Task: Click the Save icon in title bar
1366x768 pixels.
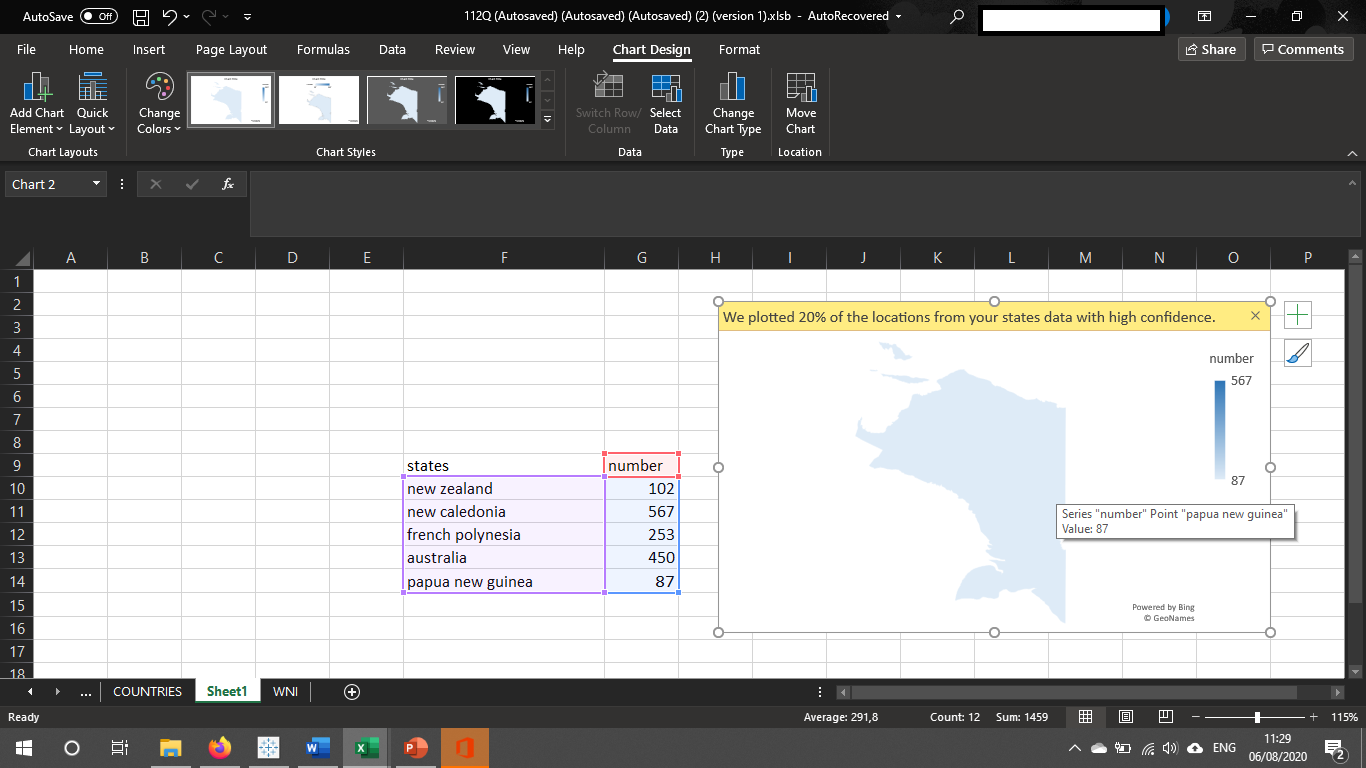Action: pos(141,17)
